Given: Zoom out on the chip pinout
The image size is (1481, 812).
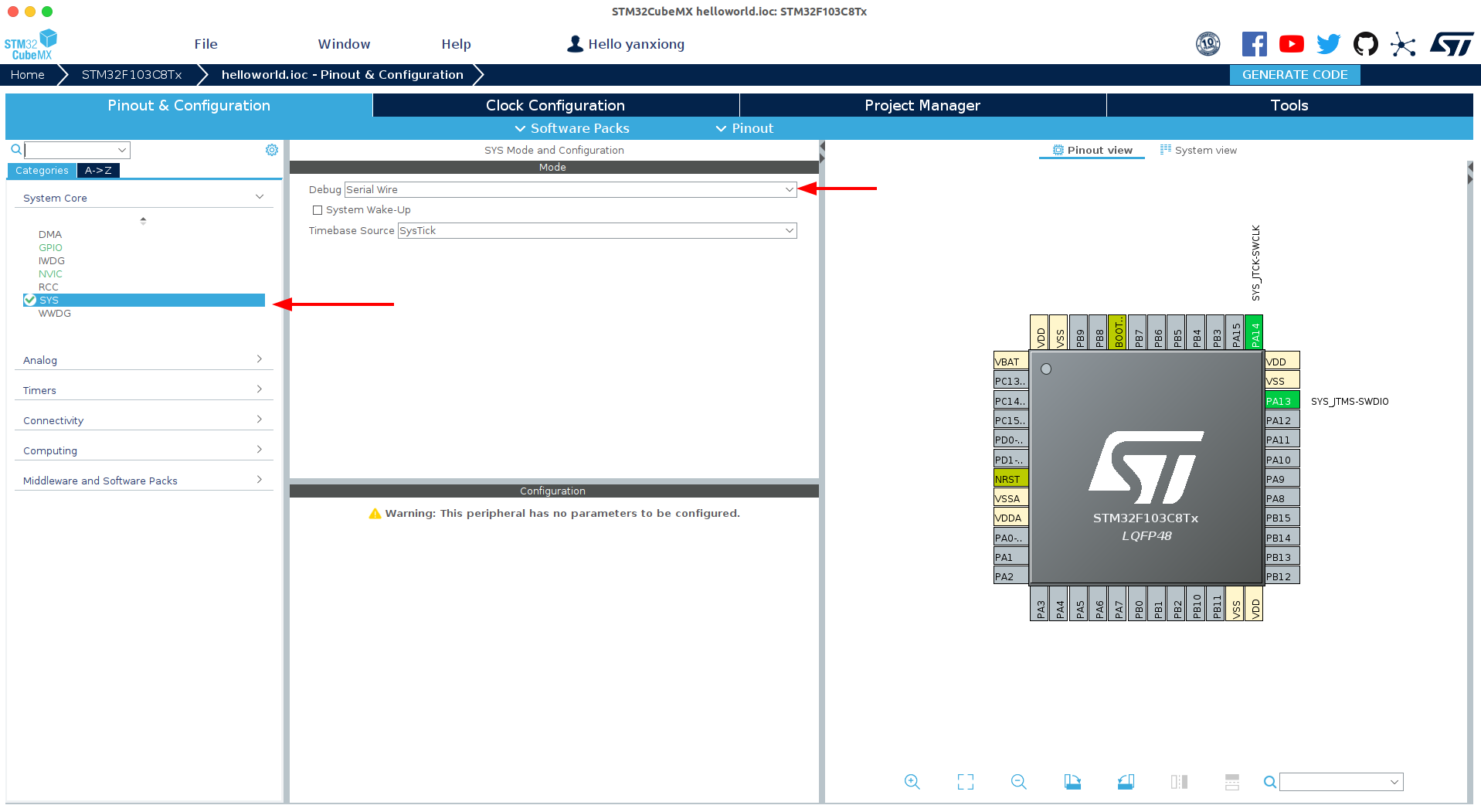Looking at the screenshot, I should click(x=1018, y=782).
